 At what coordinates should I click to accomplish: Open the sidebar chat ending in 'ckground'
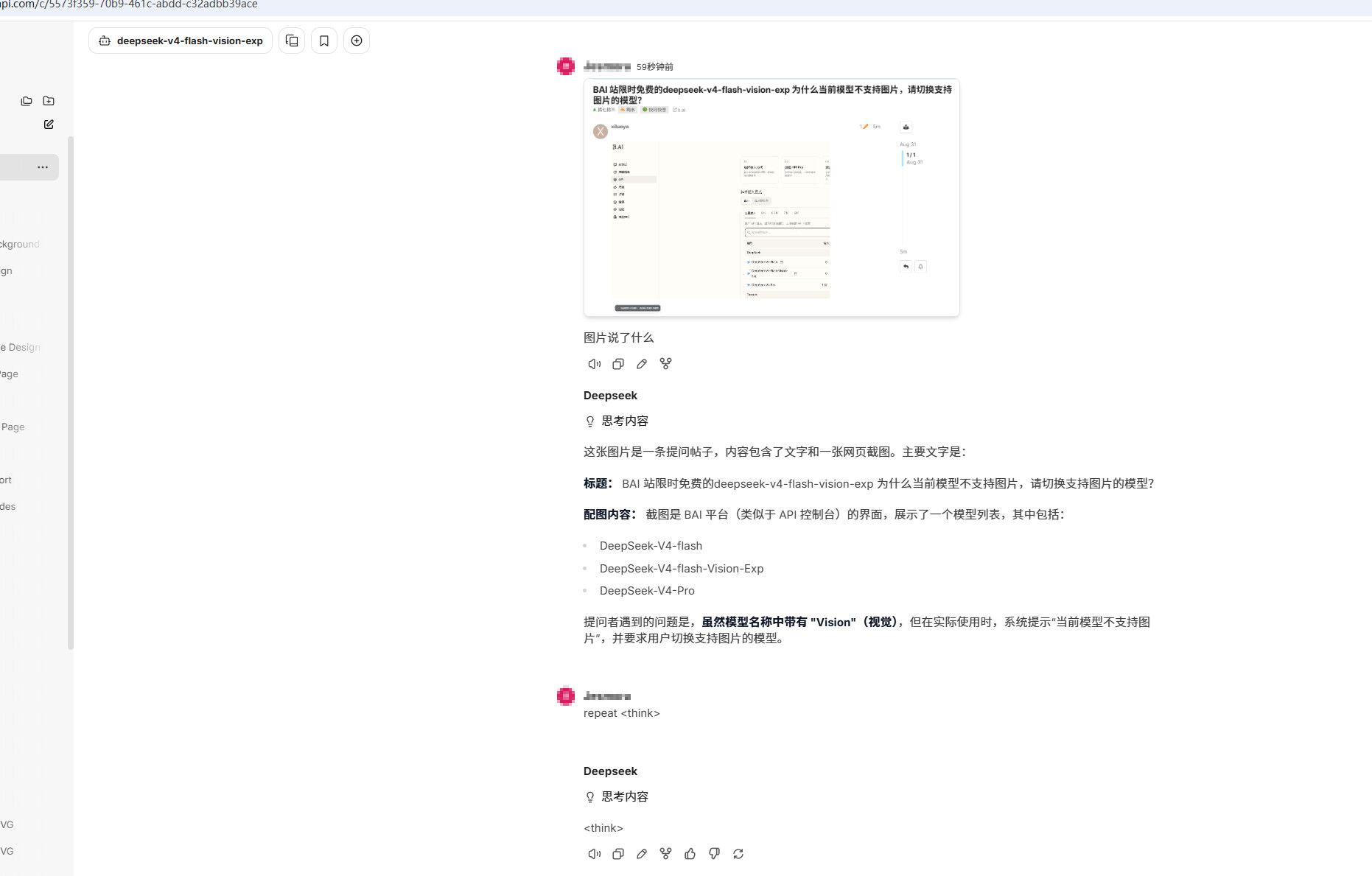pyautogui.click(x=20, y=244)
